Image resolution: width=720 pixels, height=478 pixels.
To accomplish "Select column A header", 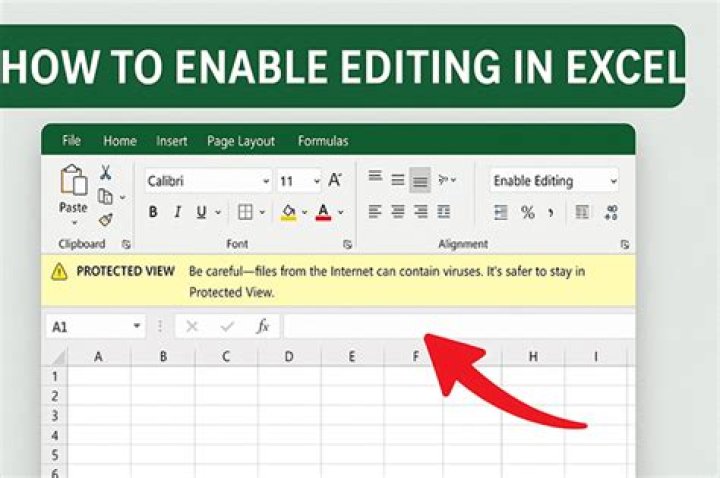I will click(x=99, y=356).
